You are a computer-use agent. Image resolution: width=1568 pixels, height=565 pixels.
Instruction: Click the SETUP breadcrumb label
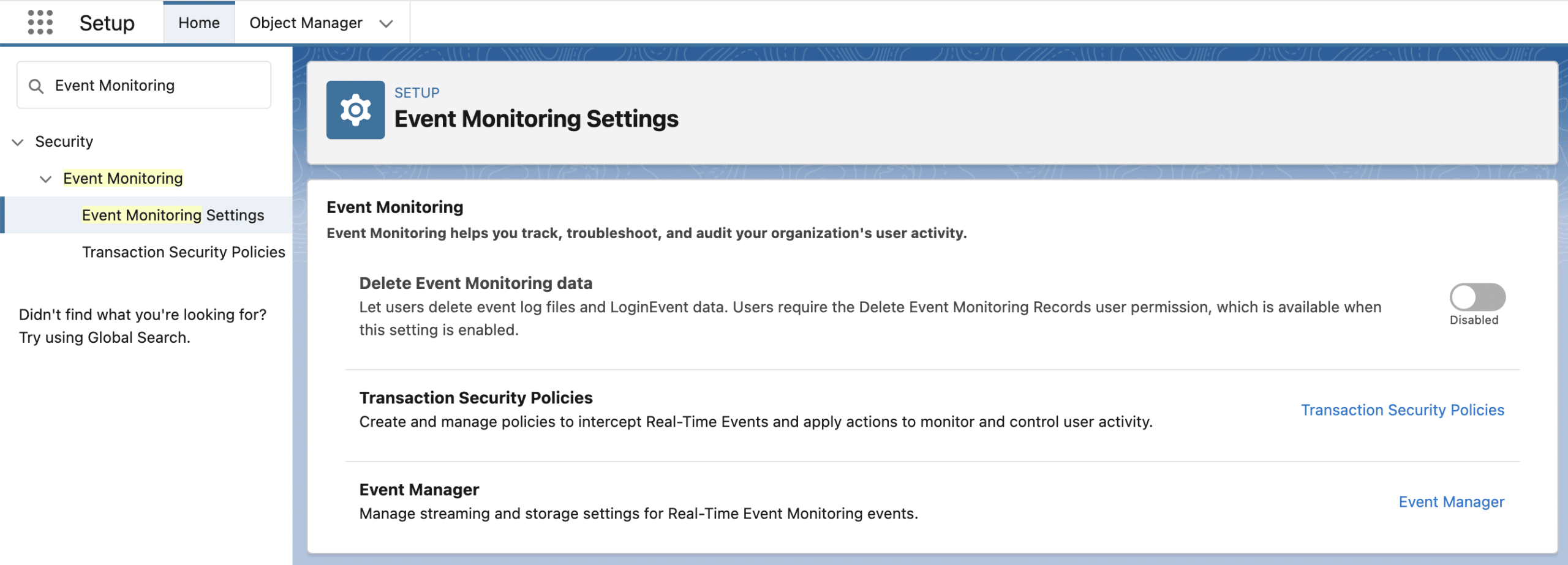point(417,92)
